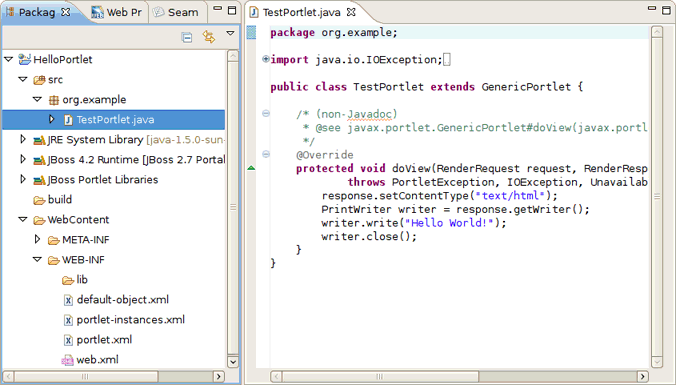Click the HelloPortlet project icon

tap(25, 59)
